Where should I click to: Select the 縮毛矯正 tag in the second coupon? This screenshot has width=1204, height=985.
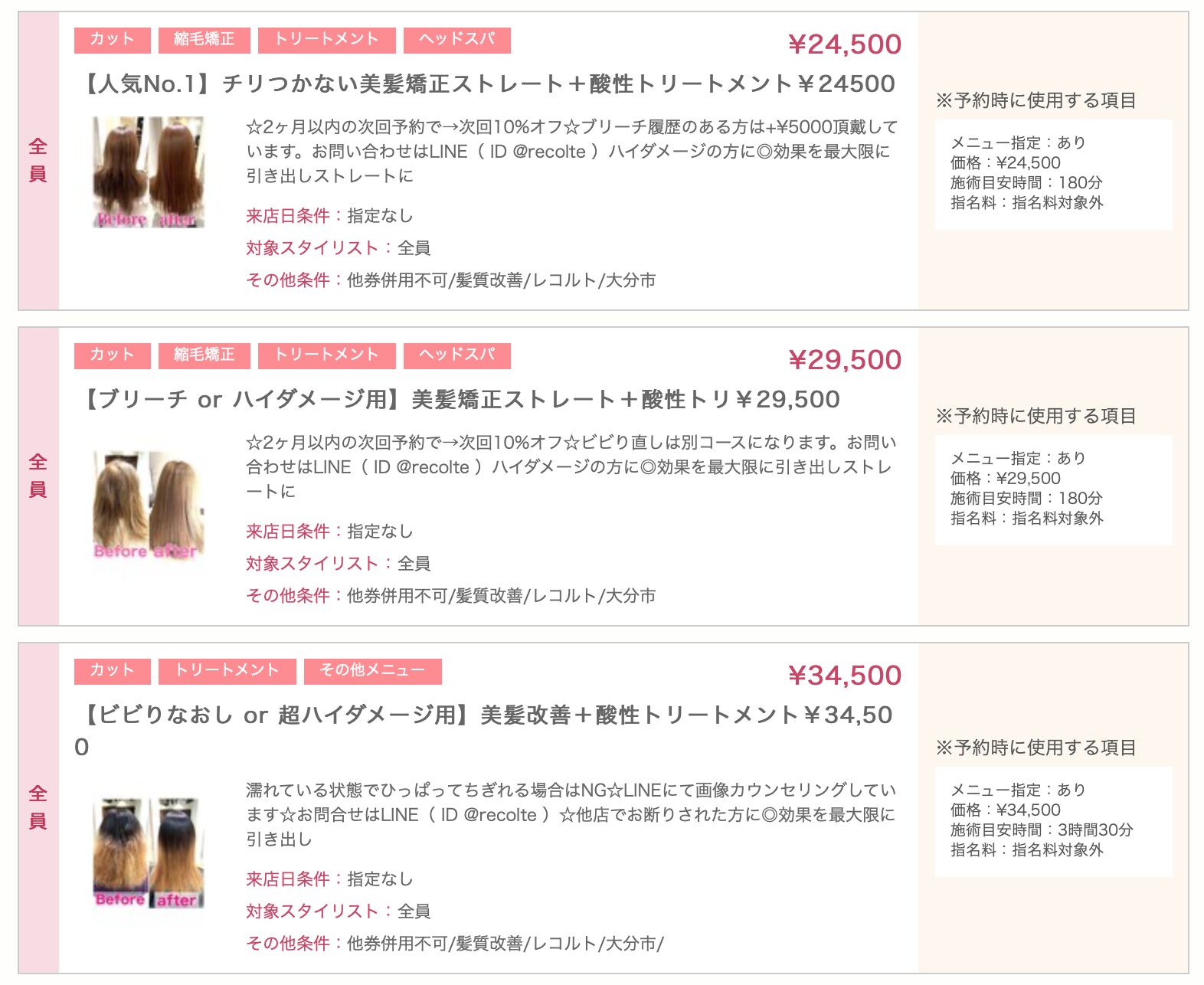(204, 355)
